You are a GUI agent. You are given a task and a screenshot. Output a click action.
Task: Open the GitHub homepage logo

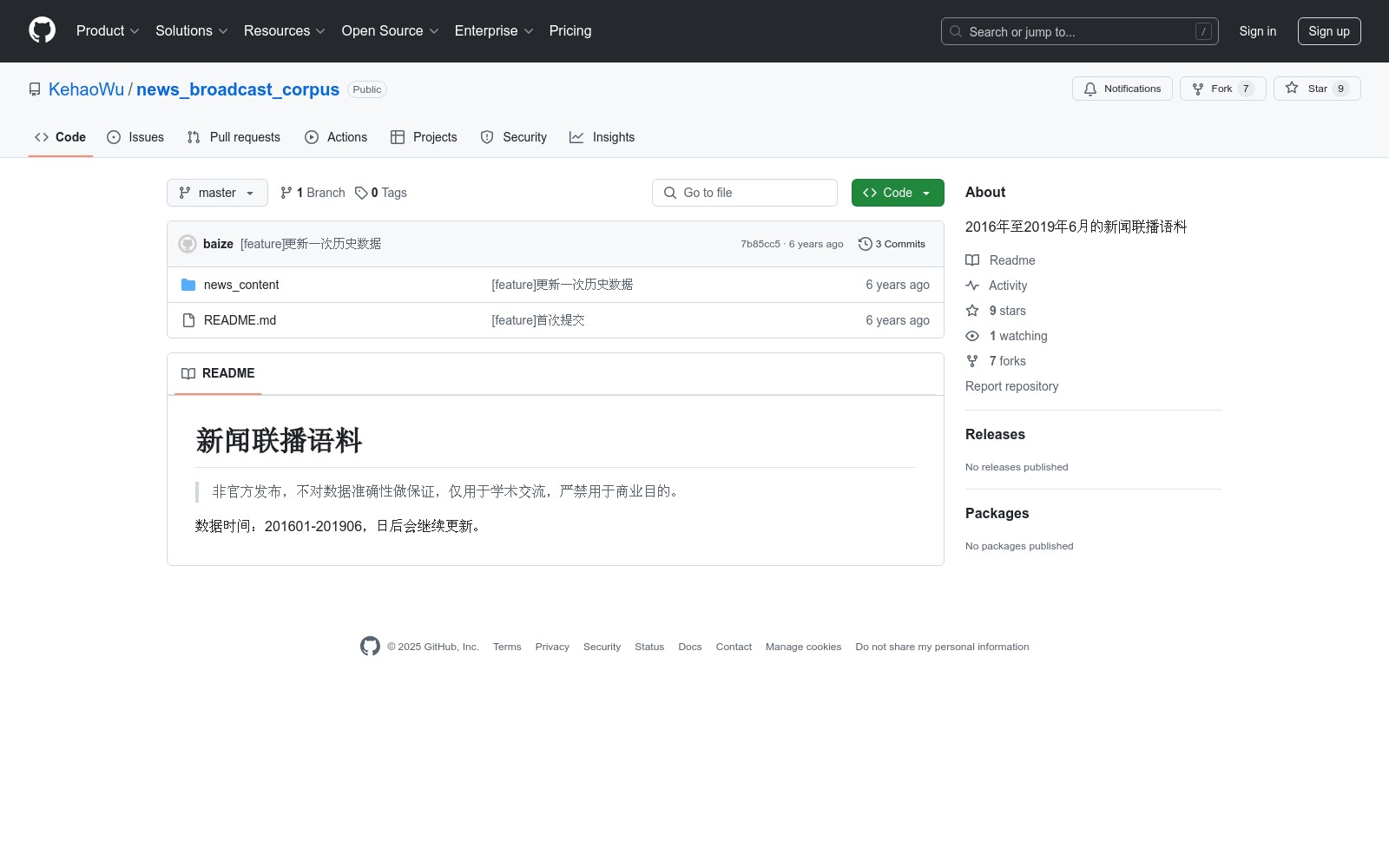(42, 30)
